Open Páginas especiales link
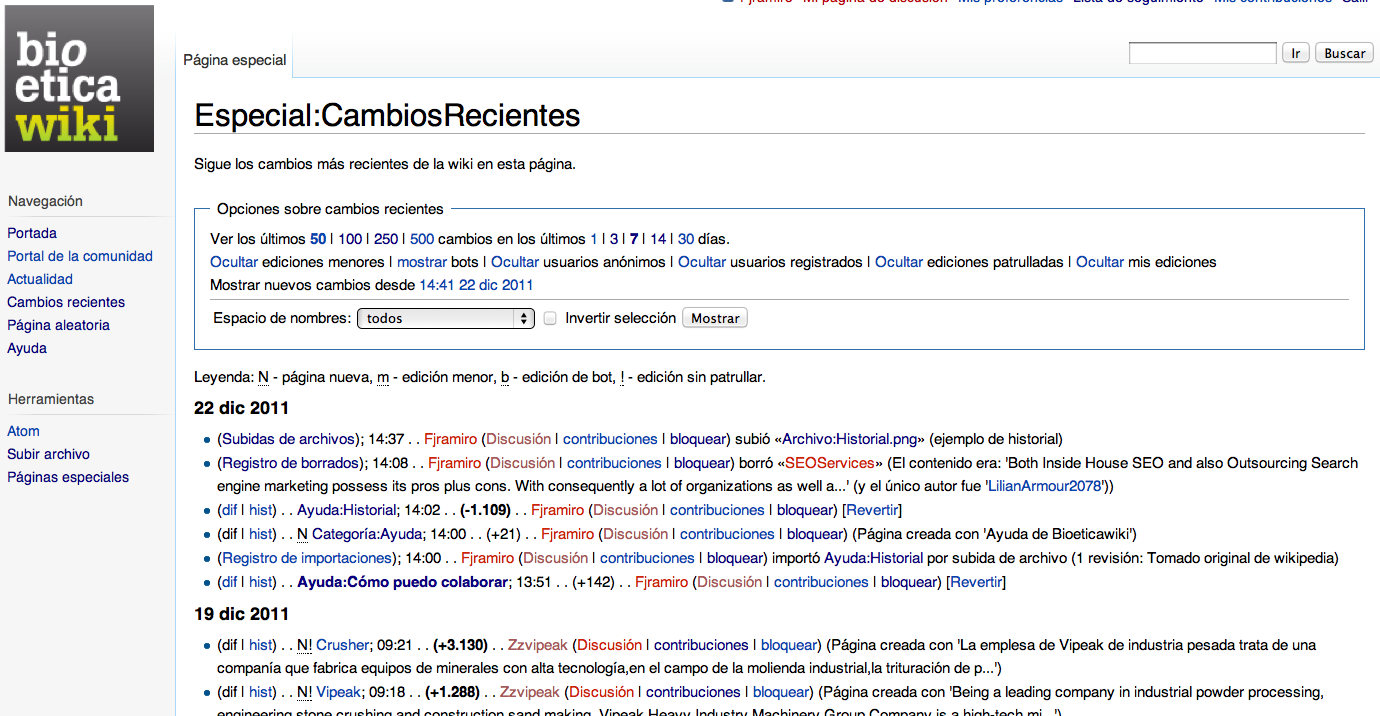 coord(68,477)
